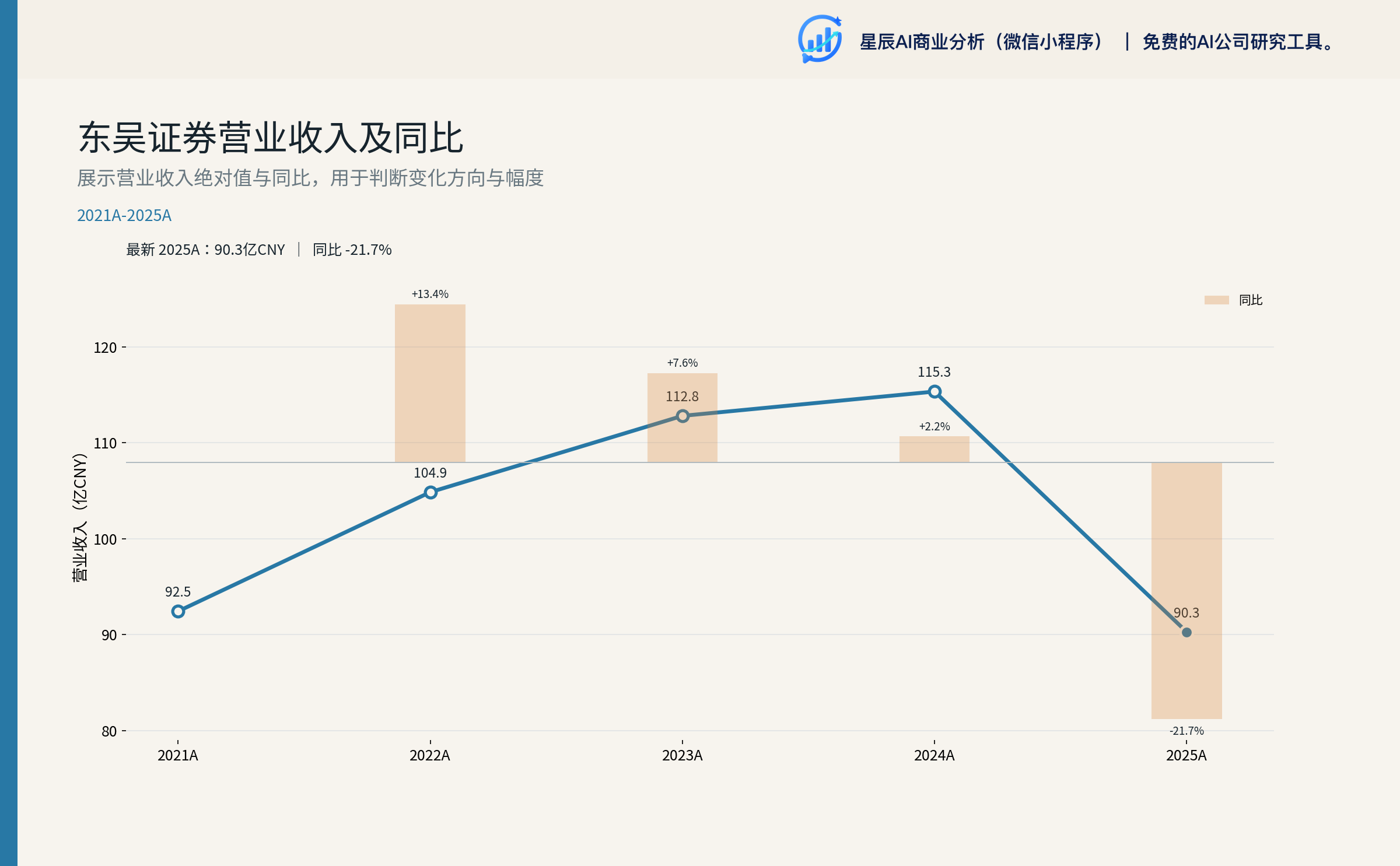The image size is (1400, 866).
Task: Click the -21.7% bar for 2025A
Action: click(1186, 590)
